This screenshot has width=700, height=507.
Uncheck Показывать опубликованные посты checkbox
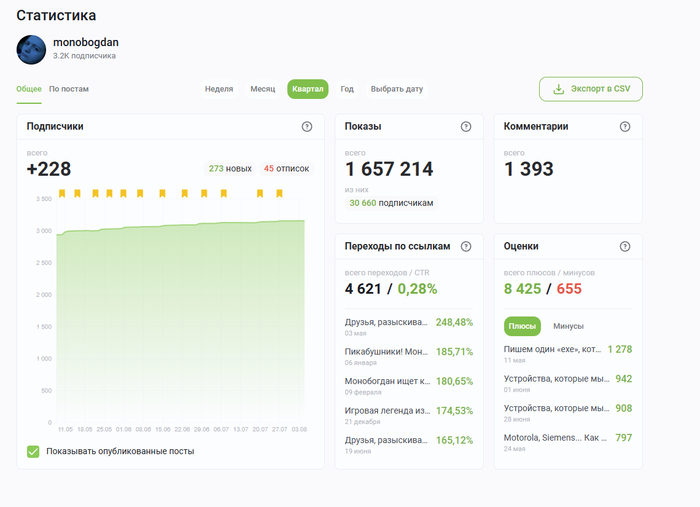tap(34, 451)
